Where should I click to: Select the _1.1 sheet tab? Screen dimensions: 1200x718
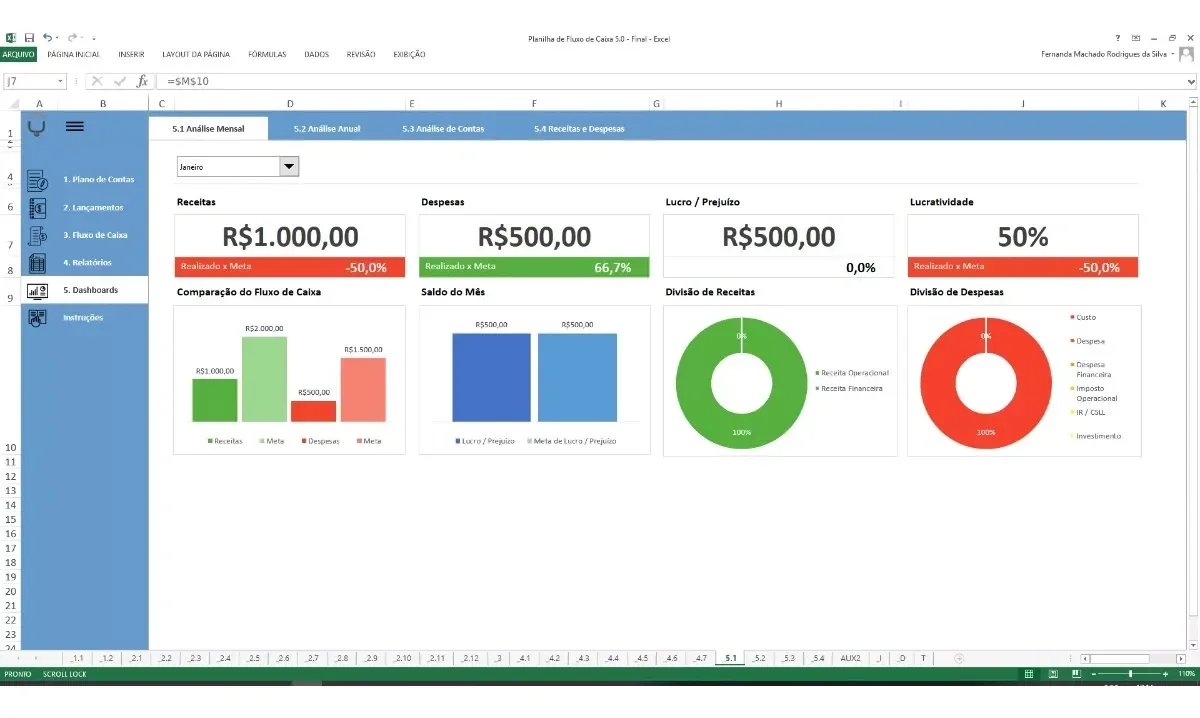[x=77, y=658]
